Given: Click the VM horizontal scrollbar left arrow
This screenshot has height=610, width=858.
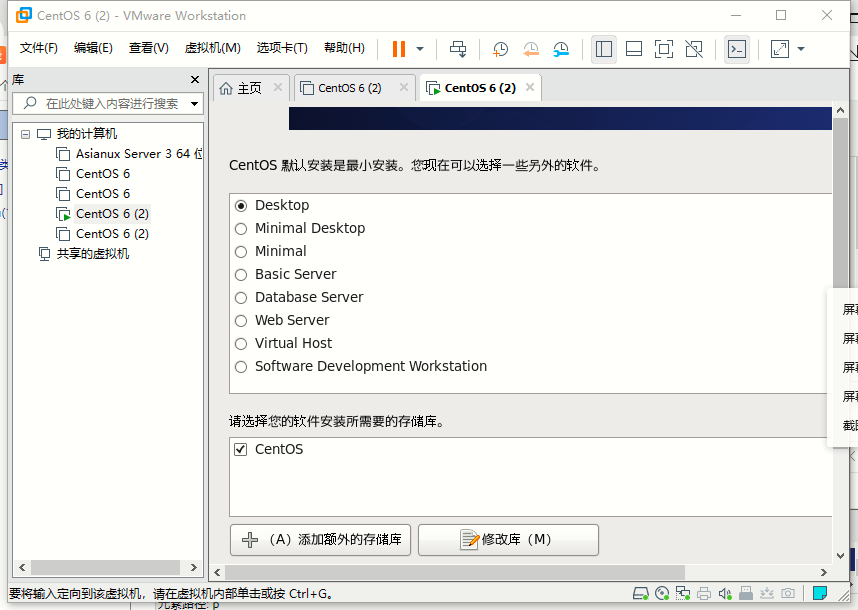Looking at the screenshot, I should click(217, 572).
